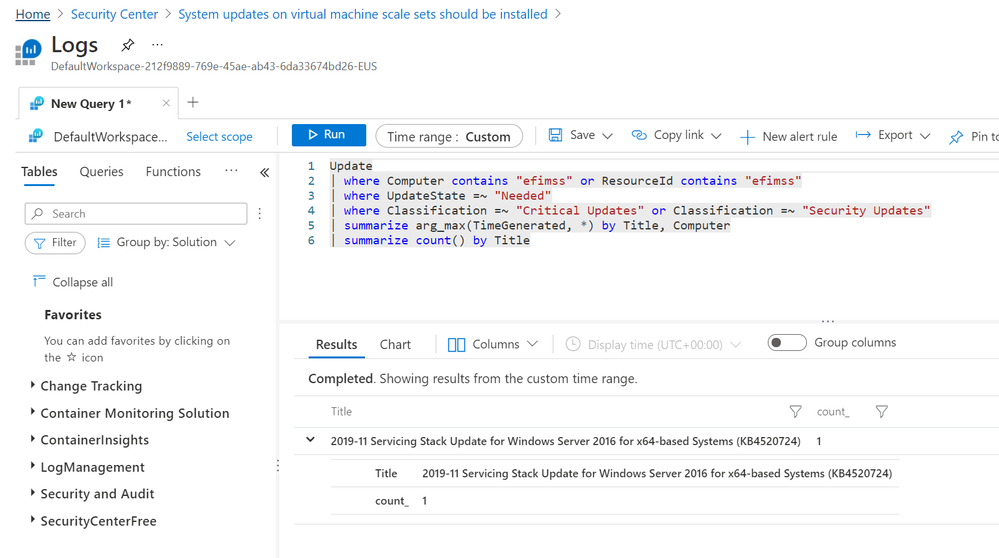The width and height of the screenshot is (999, 558).
Task: Click the Save disk icon
Action: click(556, 135)
